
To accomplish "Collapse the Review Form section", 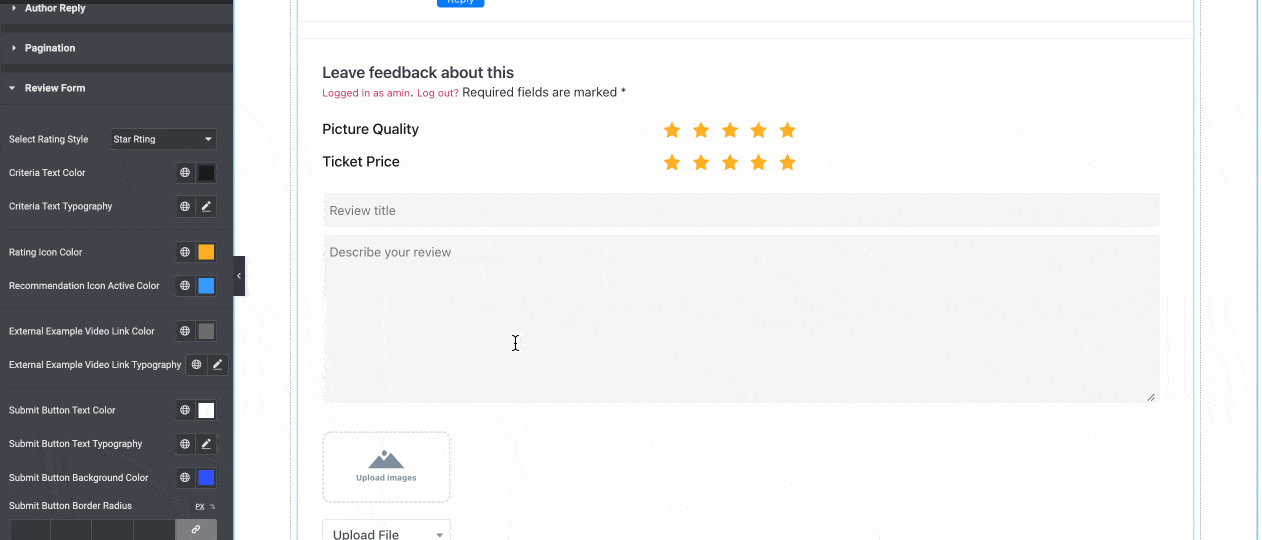I will (x=55, y=88).
